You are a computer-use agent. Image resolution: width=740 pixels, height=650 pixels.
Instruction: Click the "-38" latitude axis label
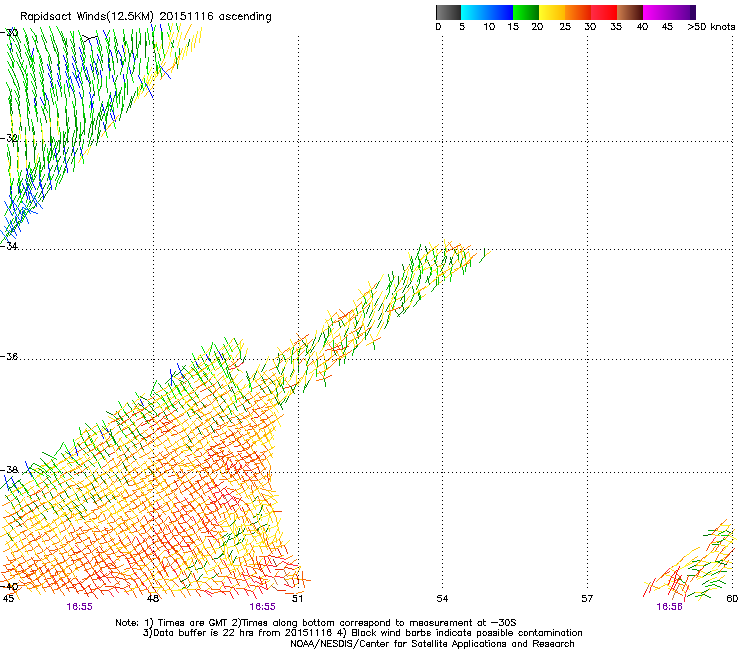(9, 470)
